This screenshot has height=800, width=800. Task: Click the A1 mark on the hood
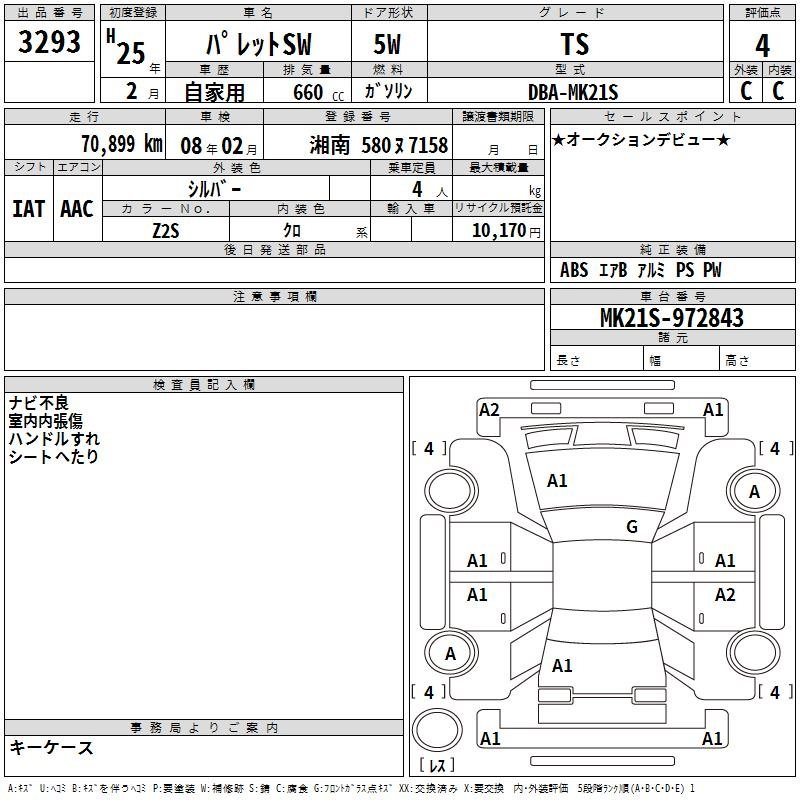point(557,481)
